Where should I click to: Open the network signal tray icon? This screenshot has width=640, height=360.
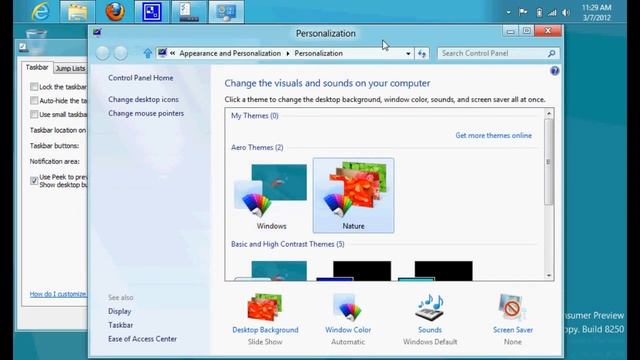(x=552, y=13)
